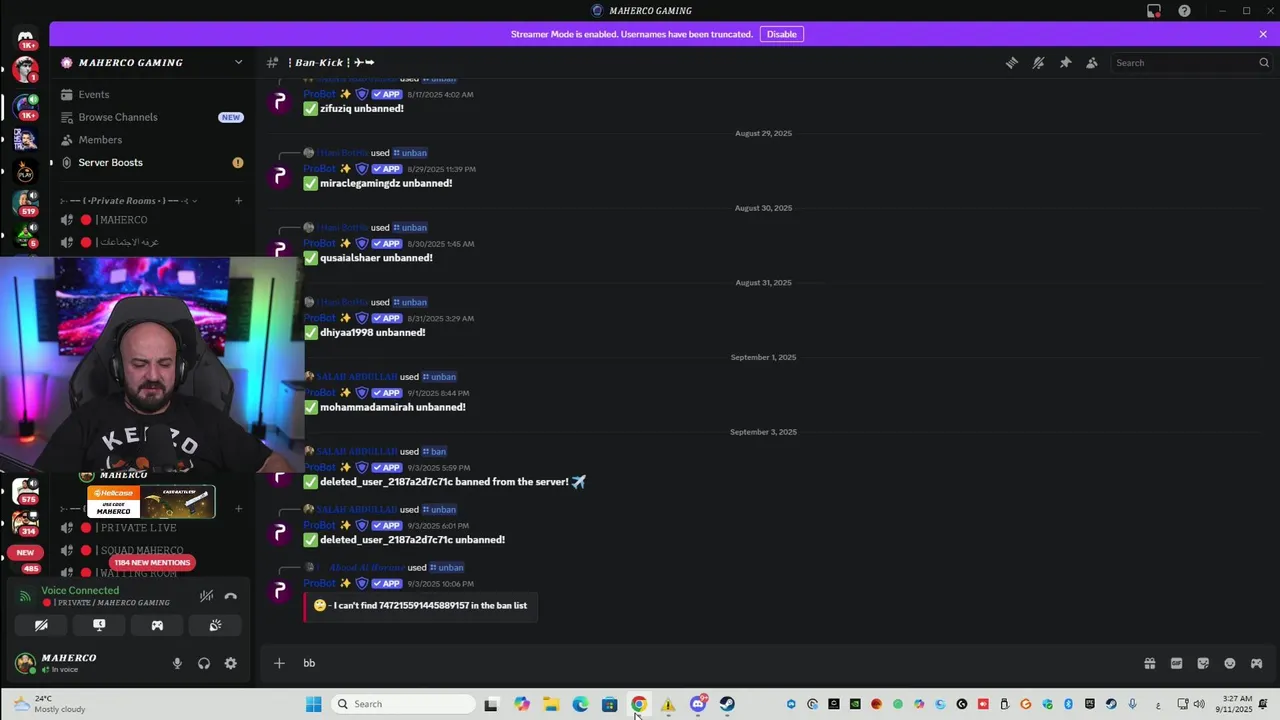Open Discord Help icon in title bar
Viewport: 1280px width, 720px height.
(1184, 11)
